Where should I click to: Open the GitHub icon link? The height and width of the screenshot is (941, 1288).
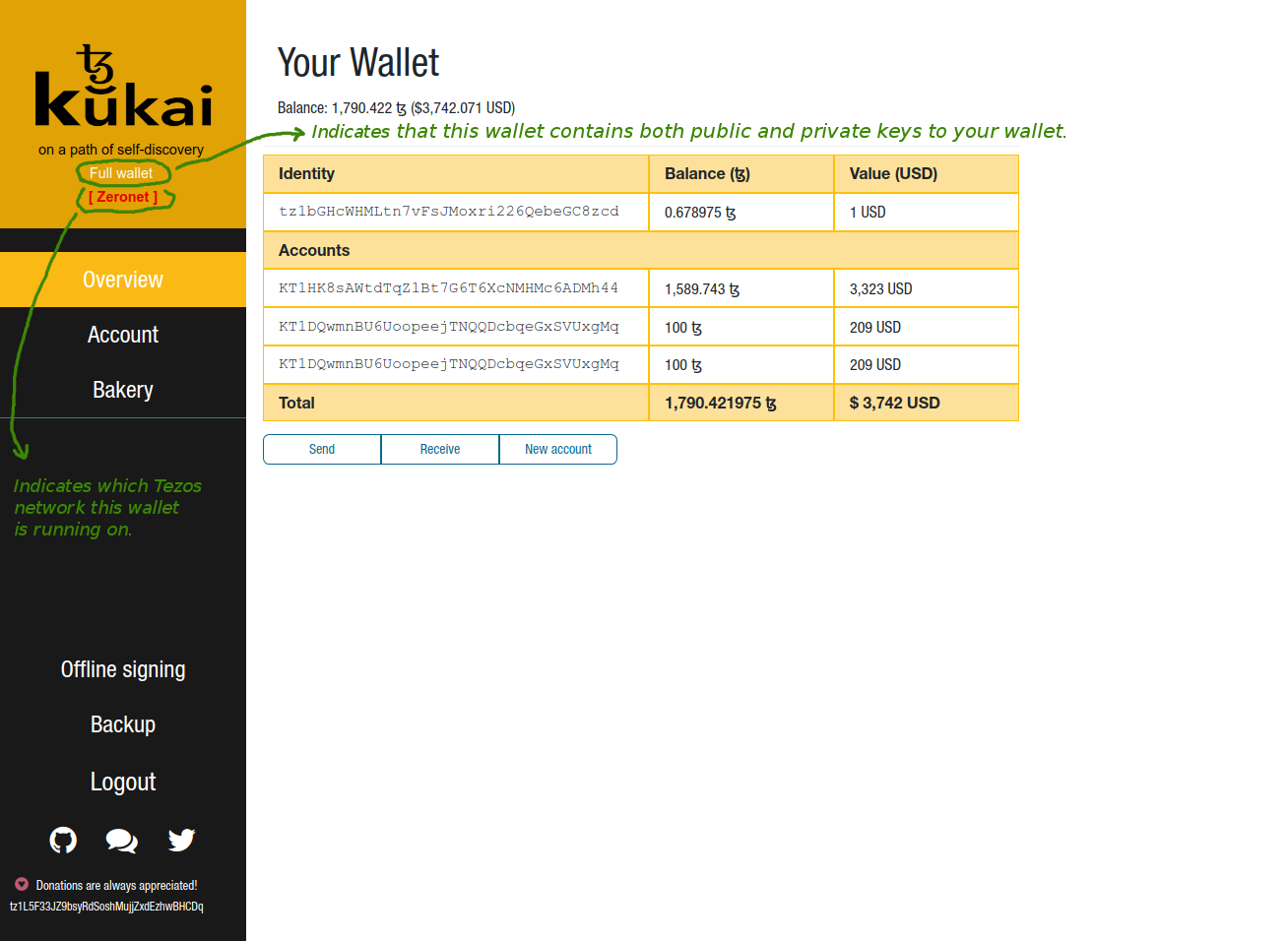[63, 840]
